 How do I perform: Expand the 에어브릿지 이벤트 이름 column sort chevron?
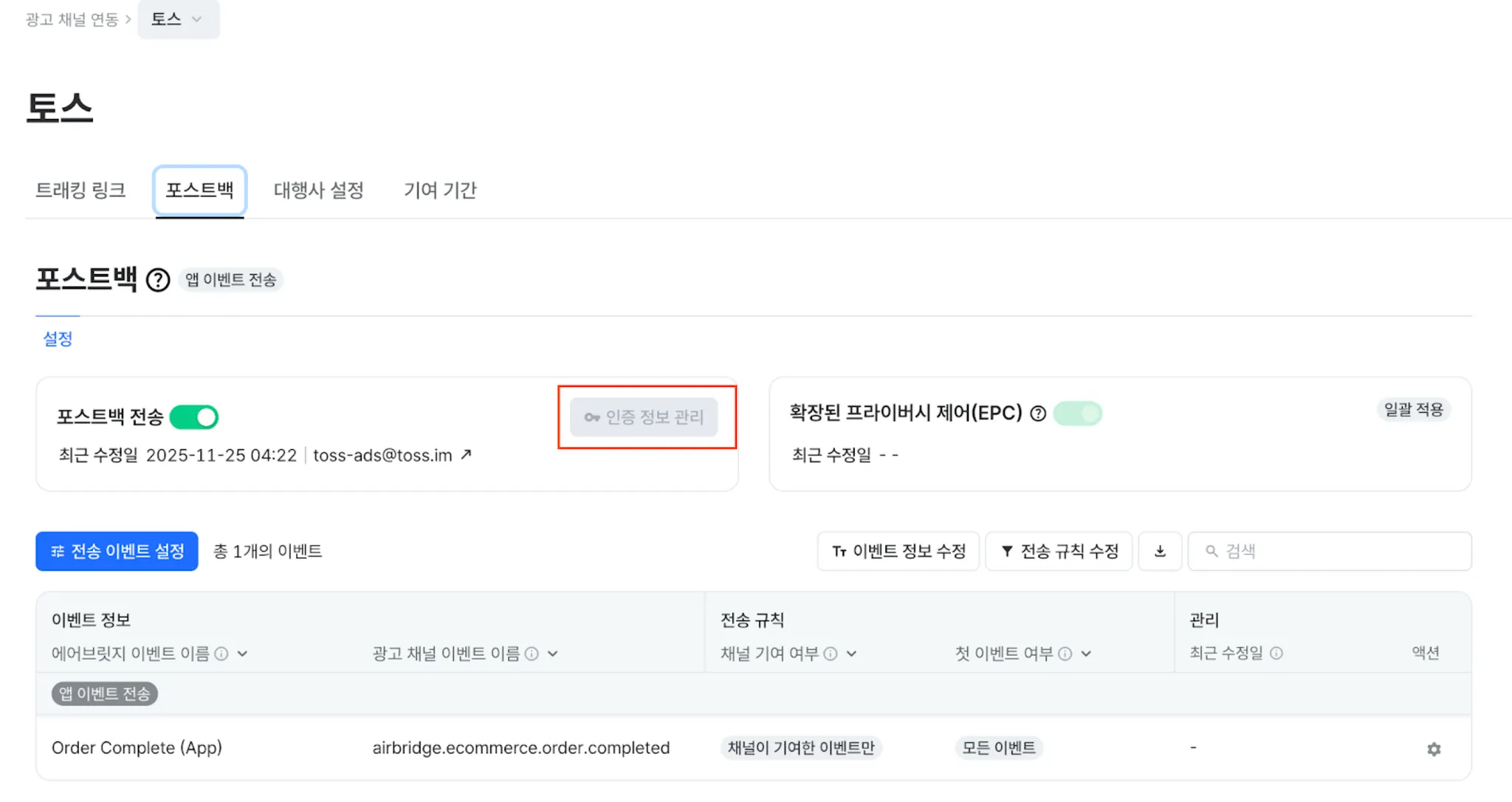coord(243,654)
